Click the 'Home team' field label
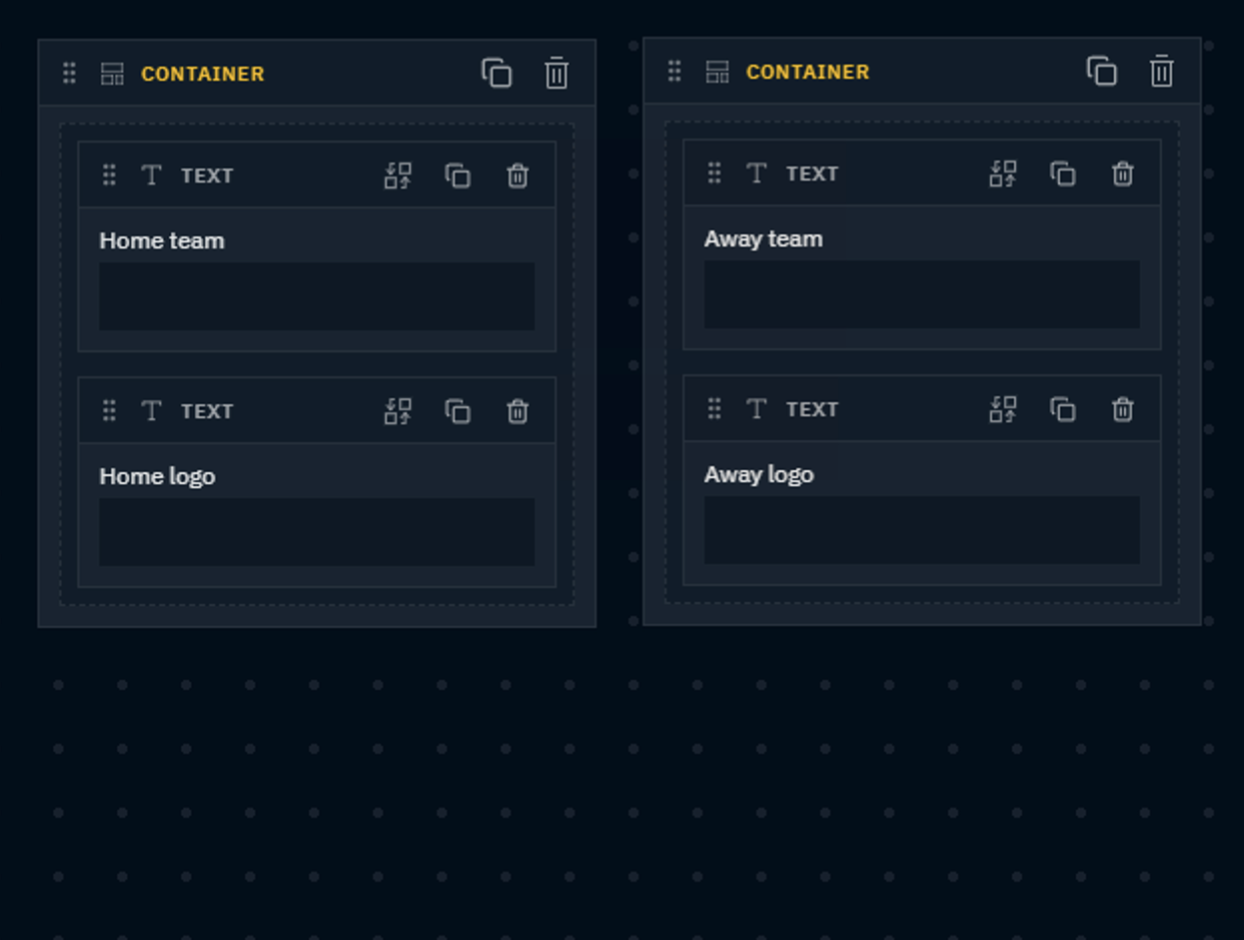Viewport: 1244px width, 940px height. pyautogui.click(x=162, y=240)
